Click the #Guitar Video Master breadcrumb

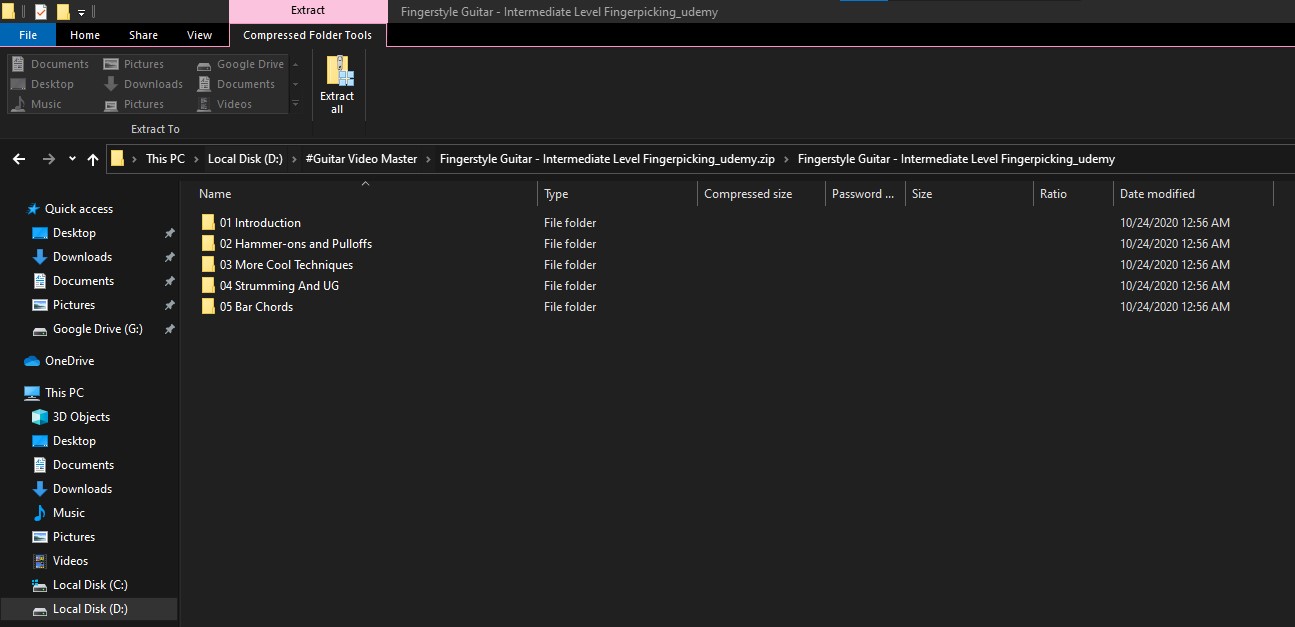tap(361, 159)
